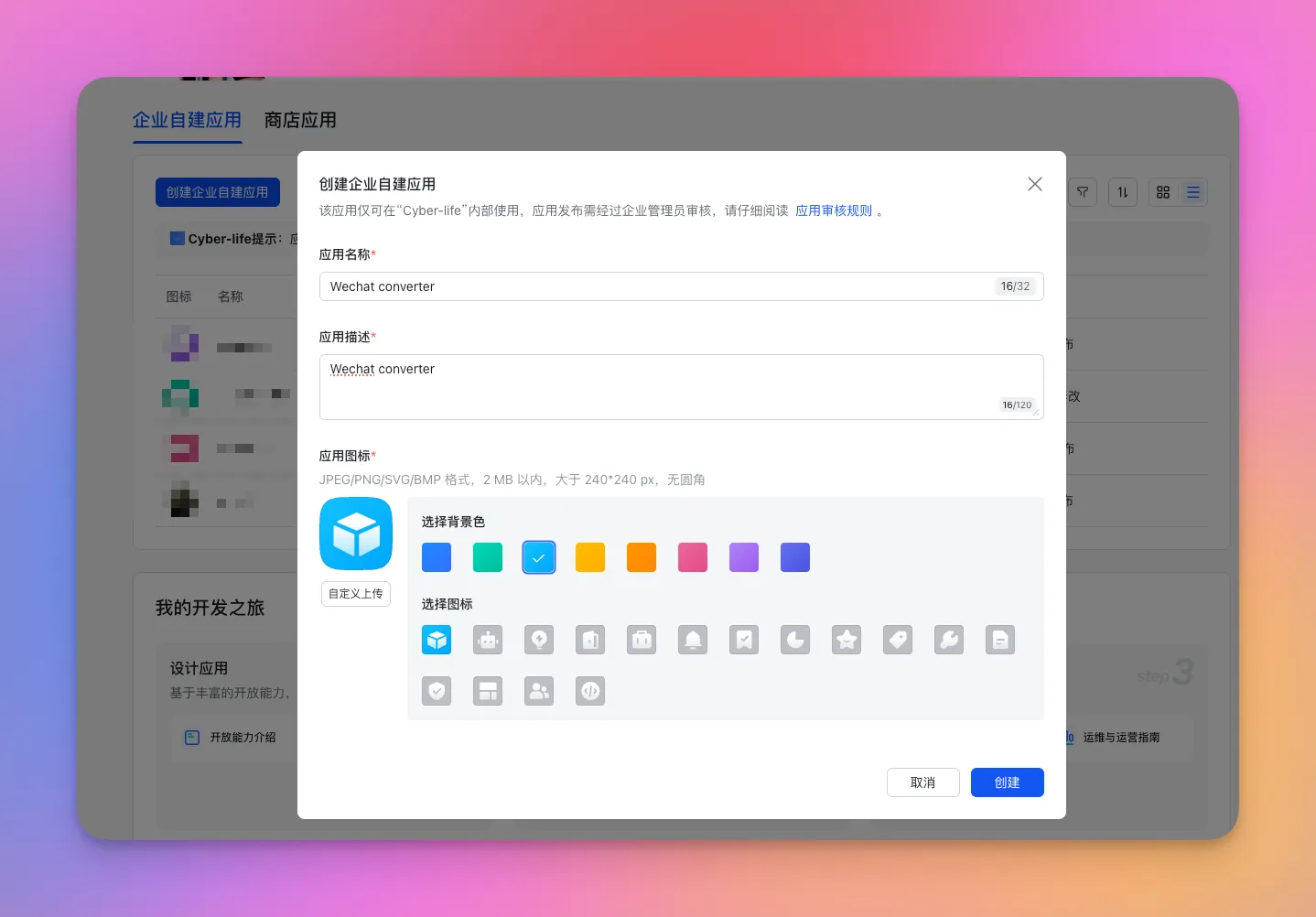This screenshot has height=917, width=1316.
Task: Select the cube app icon
Action: pyautogui.click(x=437, y=640)
